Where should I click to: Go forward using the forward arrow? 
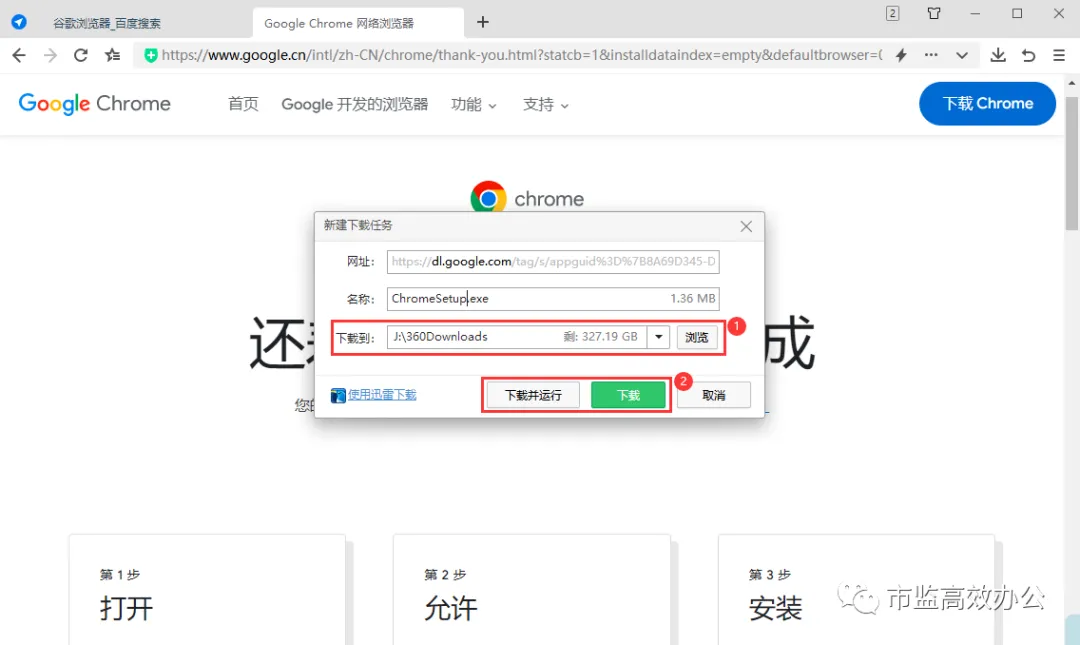(50, 55)
